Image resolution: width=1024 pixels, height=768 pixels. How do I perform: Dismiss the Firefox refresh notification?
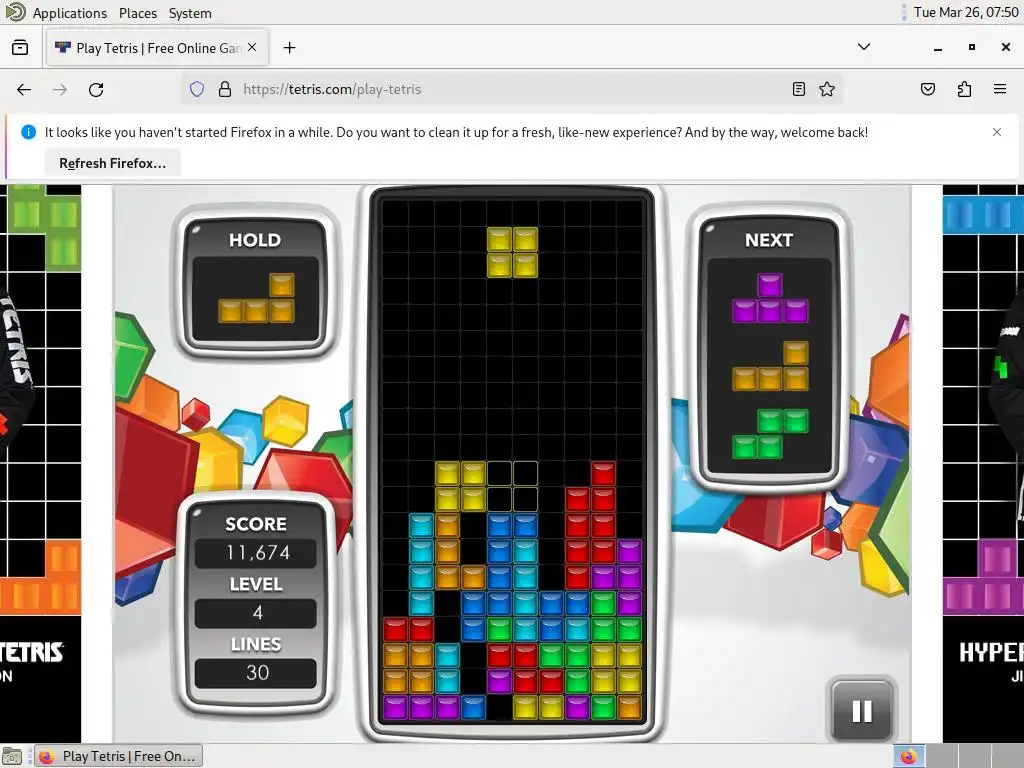click(x=997, y=132)
